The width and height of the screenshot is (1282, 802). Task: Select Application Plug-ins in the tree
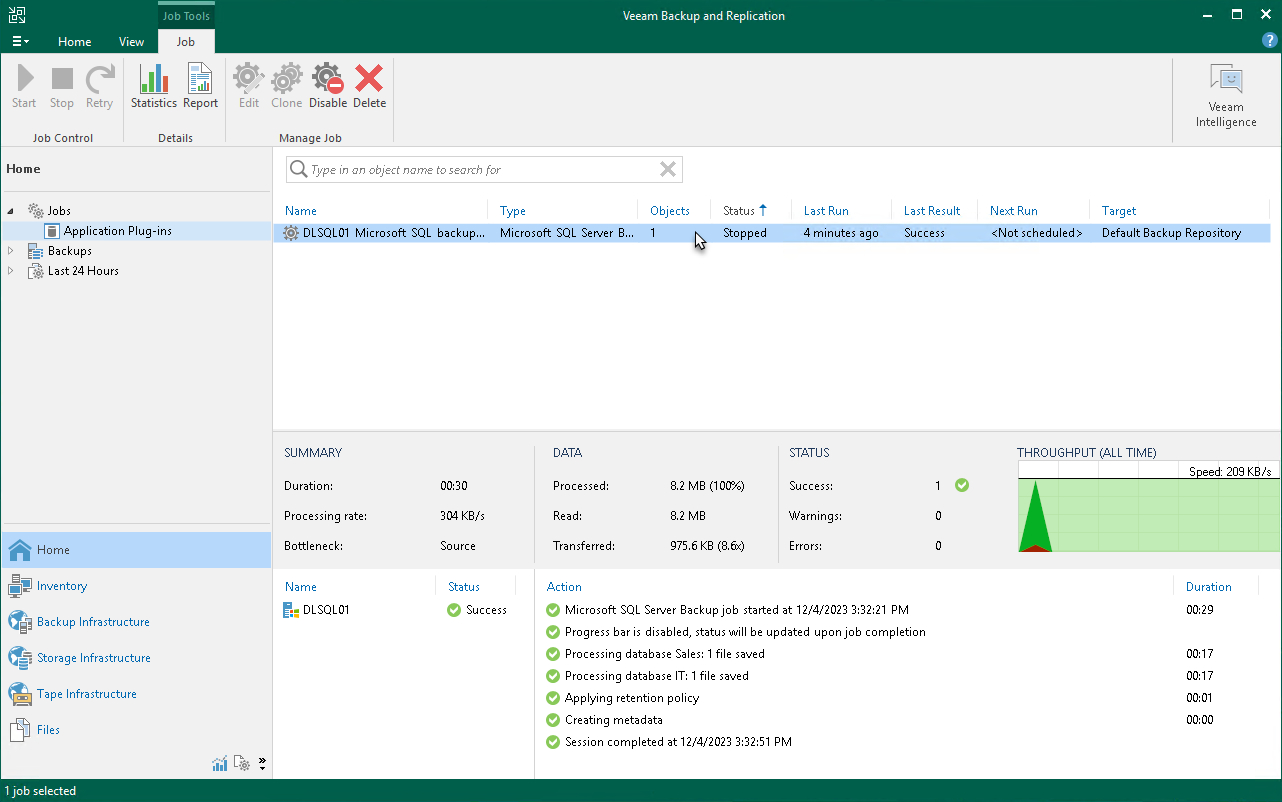coord(118,231)
